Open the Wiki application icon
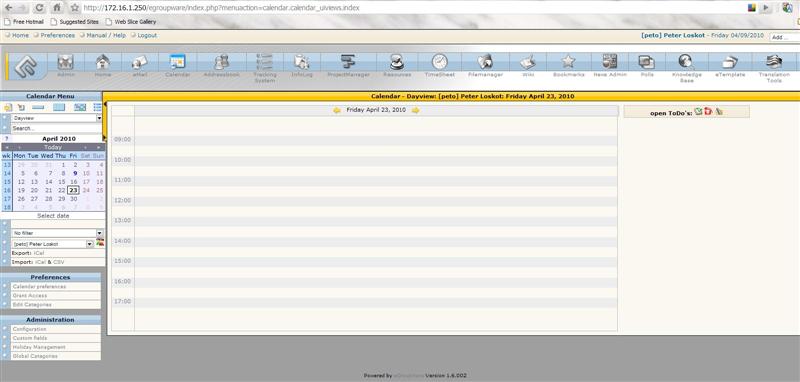 tap(528, 62)
